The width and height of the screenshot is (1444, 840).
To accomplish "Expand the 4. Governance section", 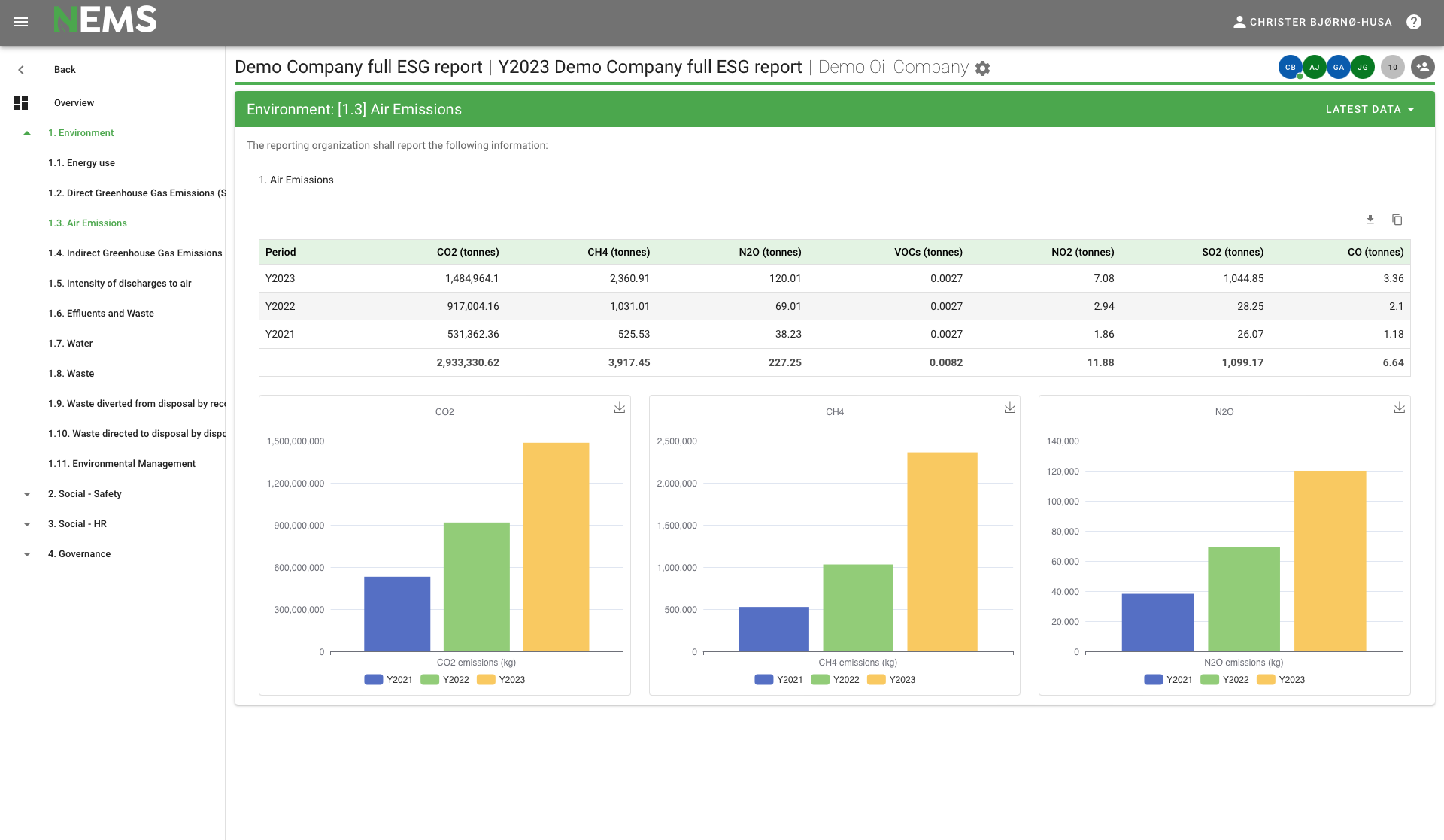I will click(27, 554).
